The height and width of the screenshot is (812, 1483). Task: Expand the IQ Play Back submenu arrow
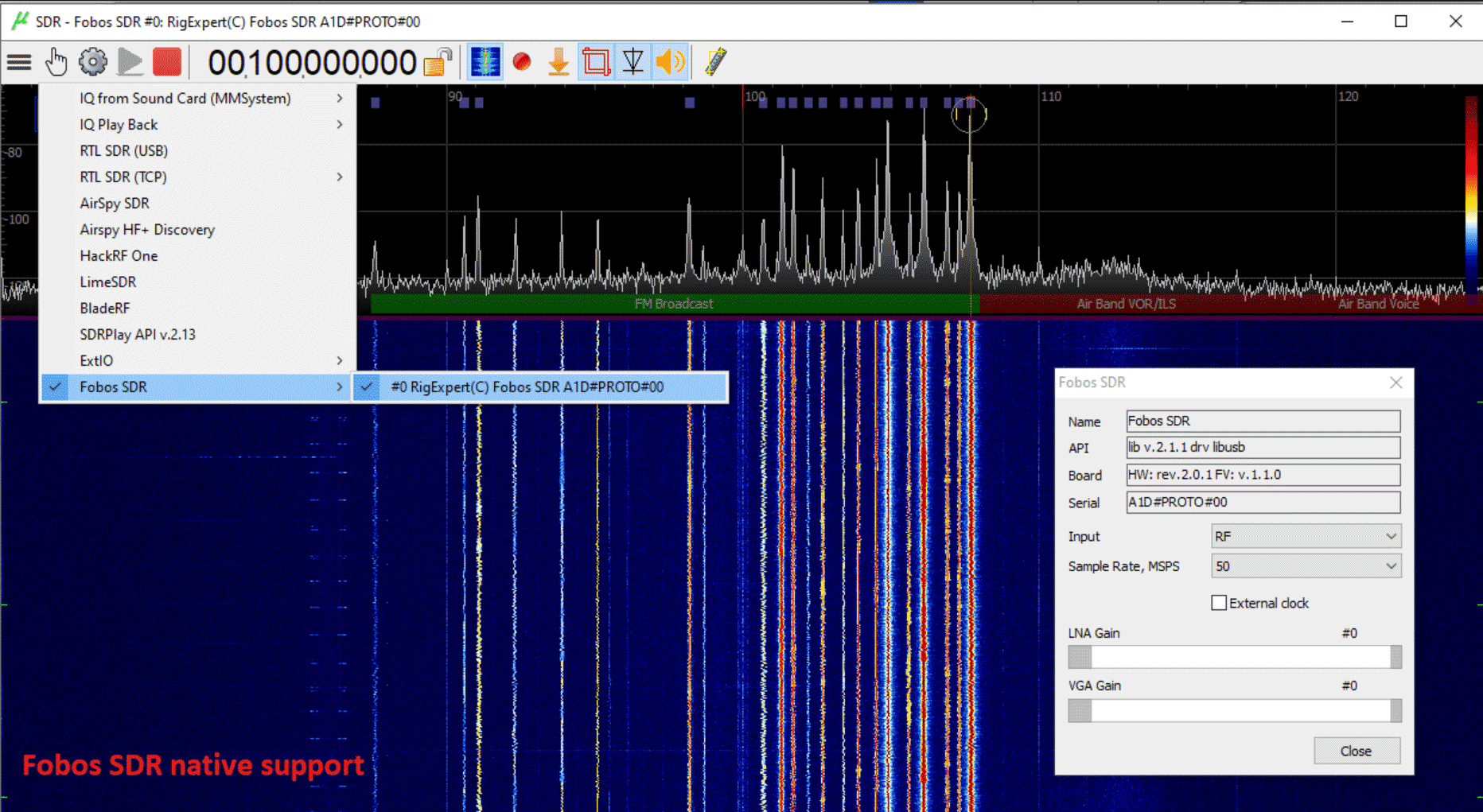pos(340,125)
